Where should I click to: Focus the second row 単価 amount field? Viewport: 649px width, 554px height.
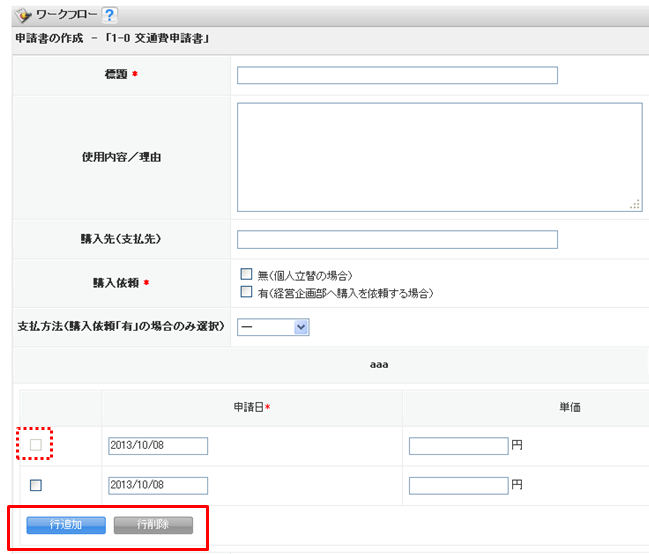coord(458,485)
